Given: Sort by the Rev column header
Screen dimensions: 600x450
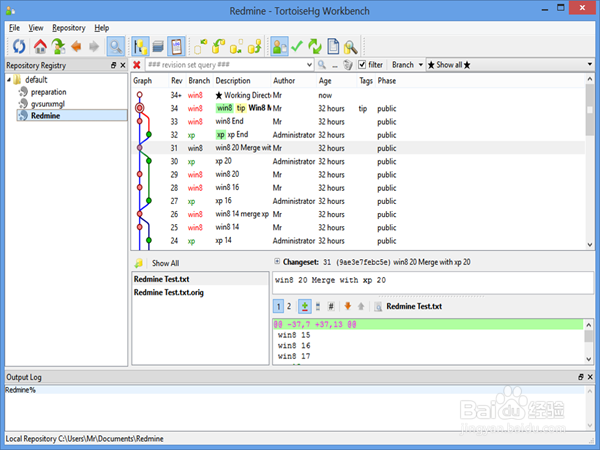Looking at the screenshot, I should coord(176,81).
